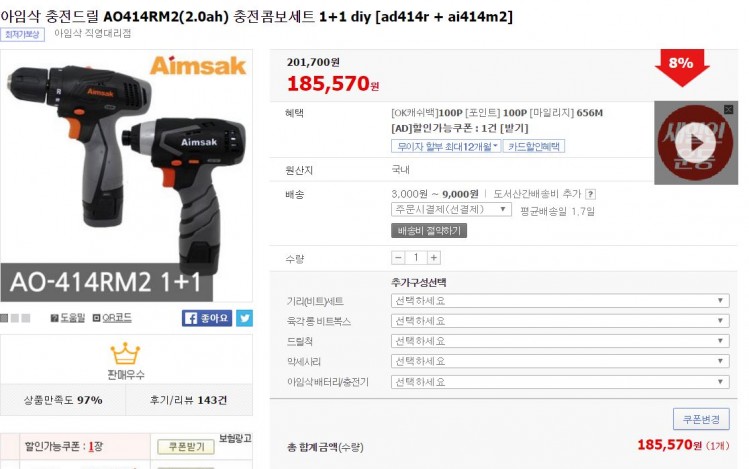Expand the 무이자 할부 최대12개월 menu
The image size is (749, 469).
point(446,146)
